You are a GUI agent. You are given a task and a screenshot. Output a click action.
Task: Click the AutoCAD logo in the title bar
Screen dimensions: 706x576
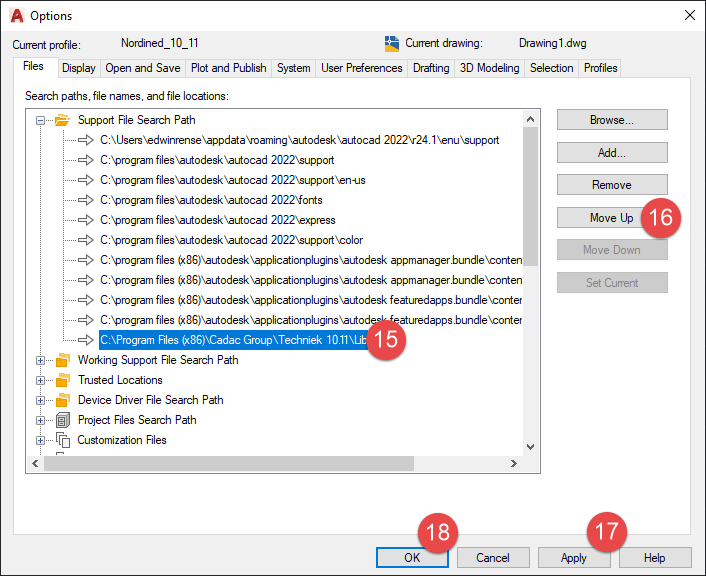[x=17, y=16]
